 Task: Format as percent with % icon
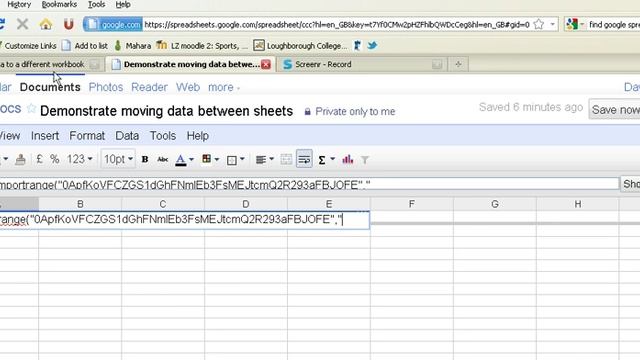point(54,159)
